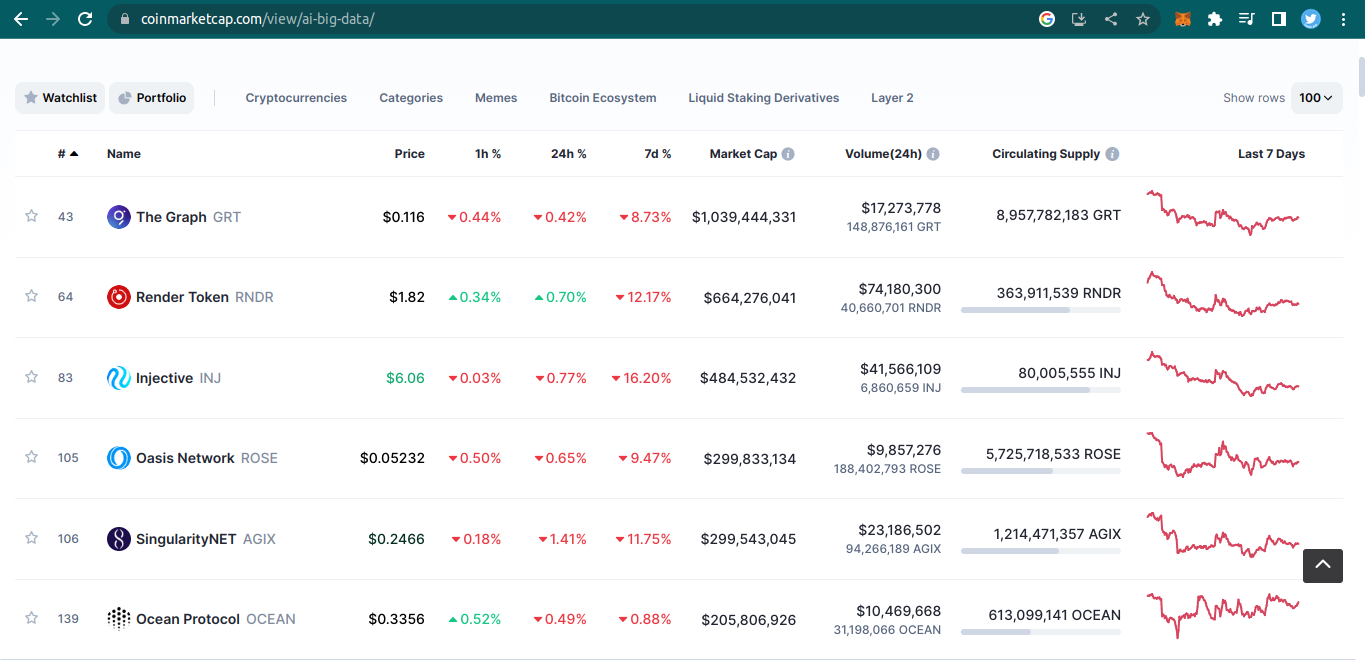
Task: Star SingularityNET for watchlist
Action: (x=31, y=538)
